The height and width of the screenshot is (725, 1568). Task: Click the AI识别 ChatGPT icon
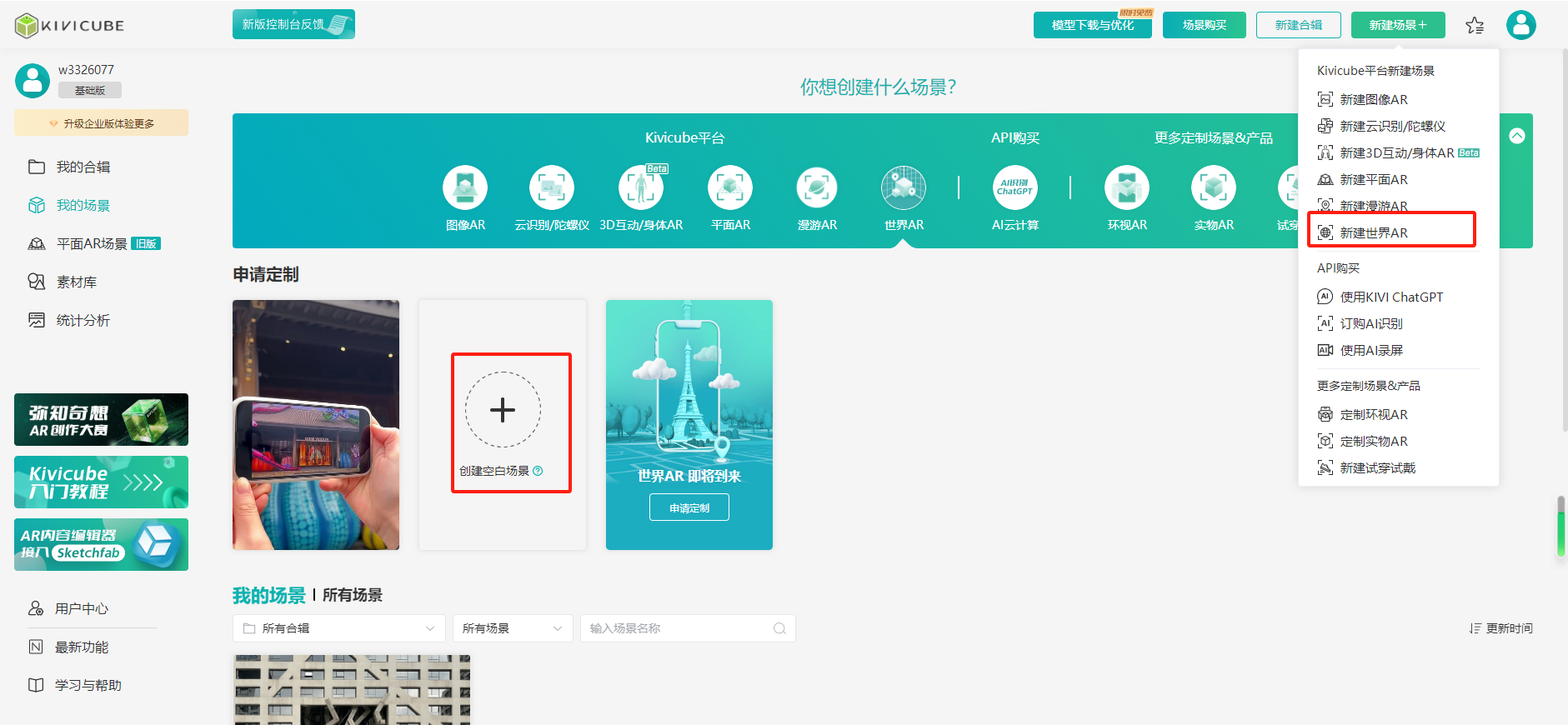point(1014,187)
